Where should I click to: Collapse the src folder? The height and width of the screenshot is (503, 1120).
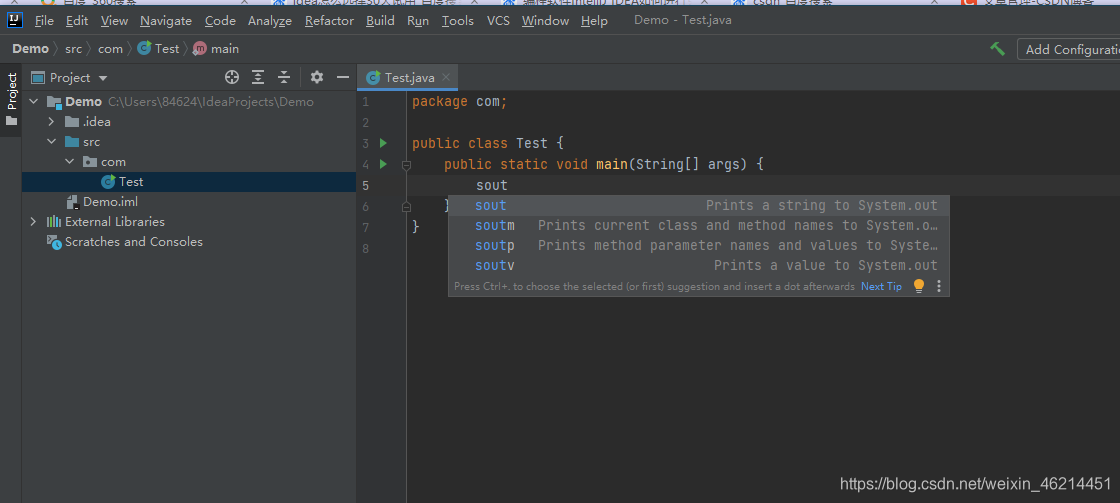pyautogui.click(x=51, y=141)
